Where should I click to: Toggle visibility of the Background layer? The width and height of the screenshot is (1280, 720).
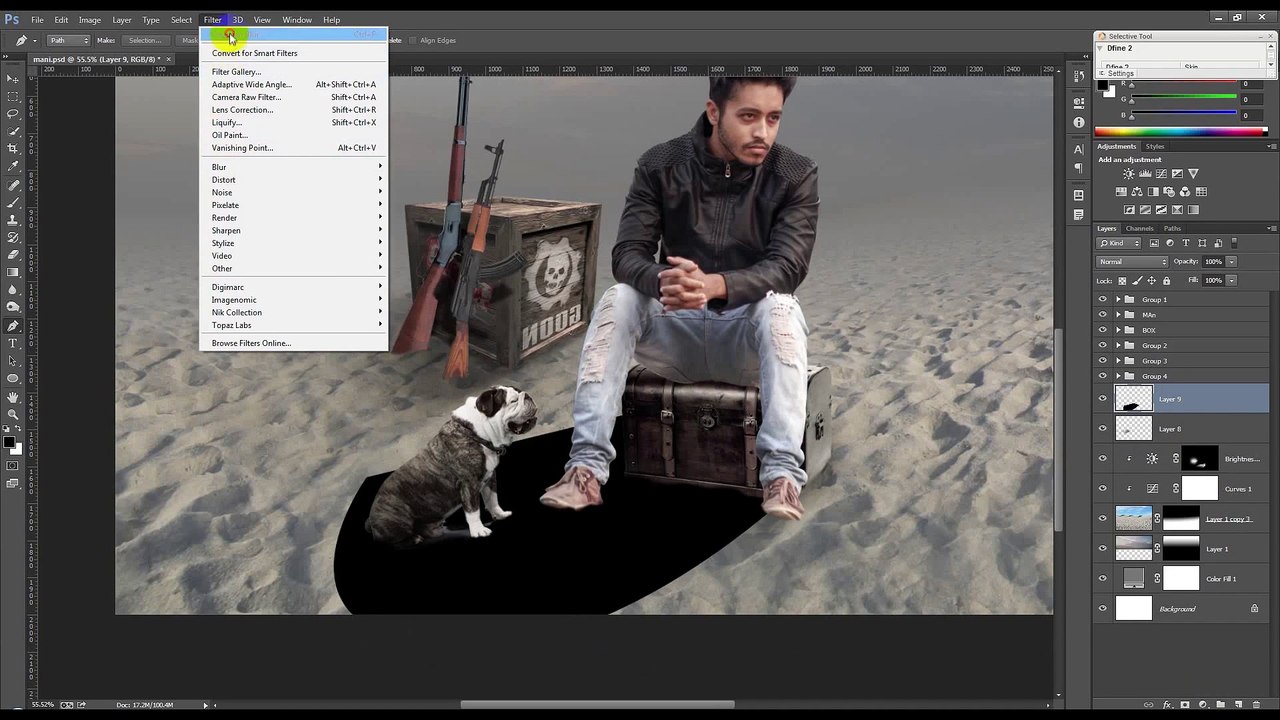click(x=1103, y=609)
